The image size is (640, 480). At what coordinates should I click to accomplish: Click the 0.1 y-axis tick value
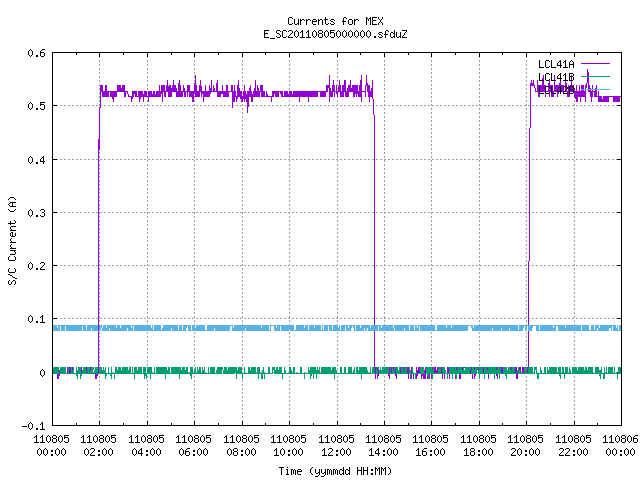tap(36, 319)
